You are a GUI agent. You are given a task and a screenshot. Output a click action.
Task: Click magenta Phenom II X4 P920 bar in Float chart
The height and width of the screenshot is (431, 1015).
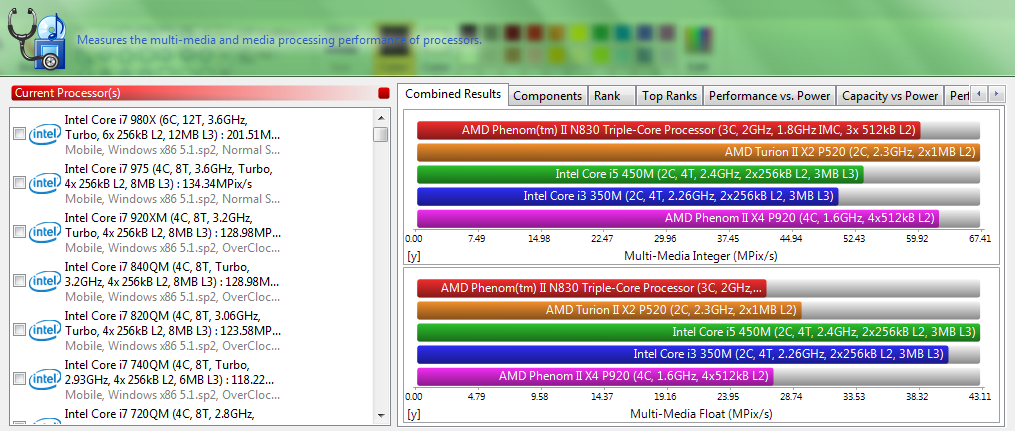tap(595, 376)
